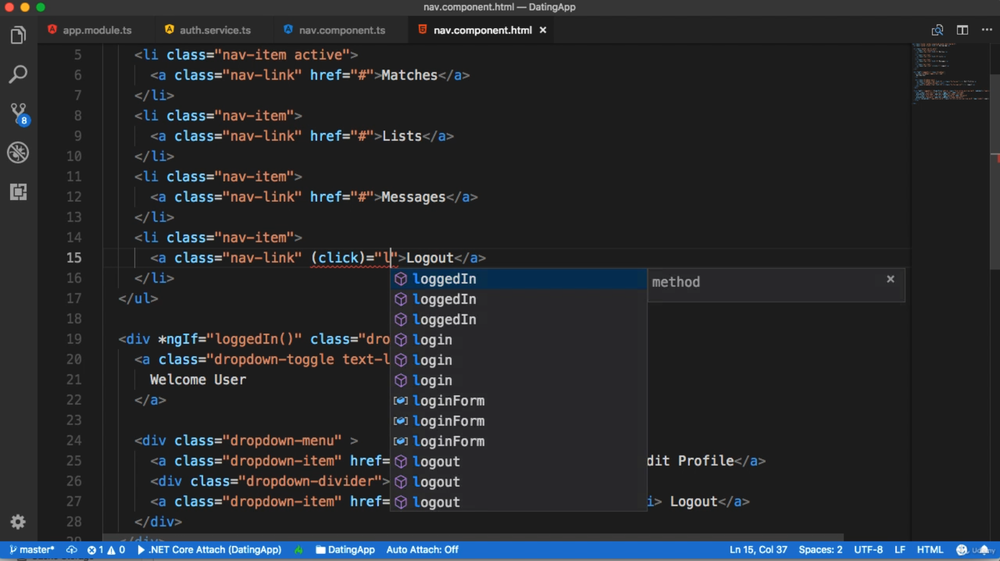The height and width of the screenshot is (561, 1000).
Task: Click line number 15 in gutter
Action: point(74,258)
